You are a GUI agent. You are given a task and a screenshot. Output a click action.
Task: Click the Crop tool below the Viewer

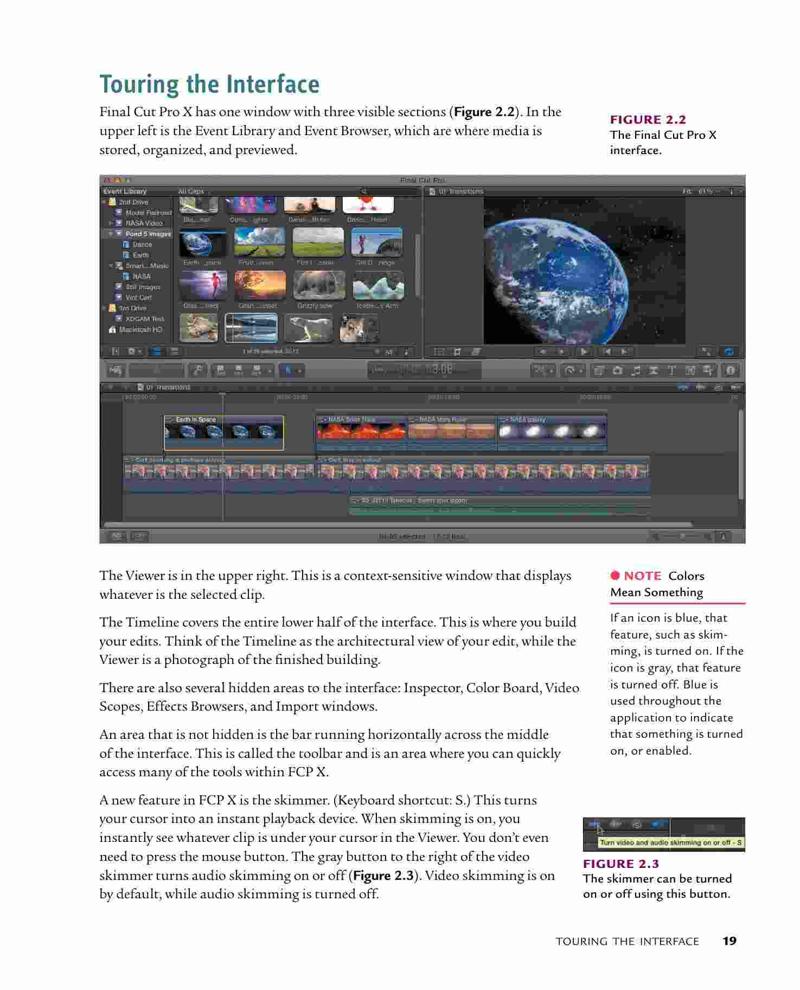[457, 352]
